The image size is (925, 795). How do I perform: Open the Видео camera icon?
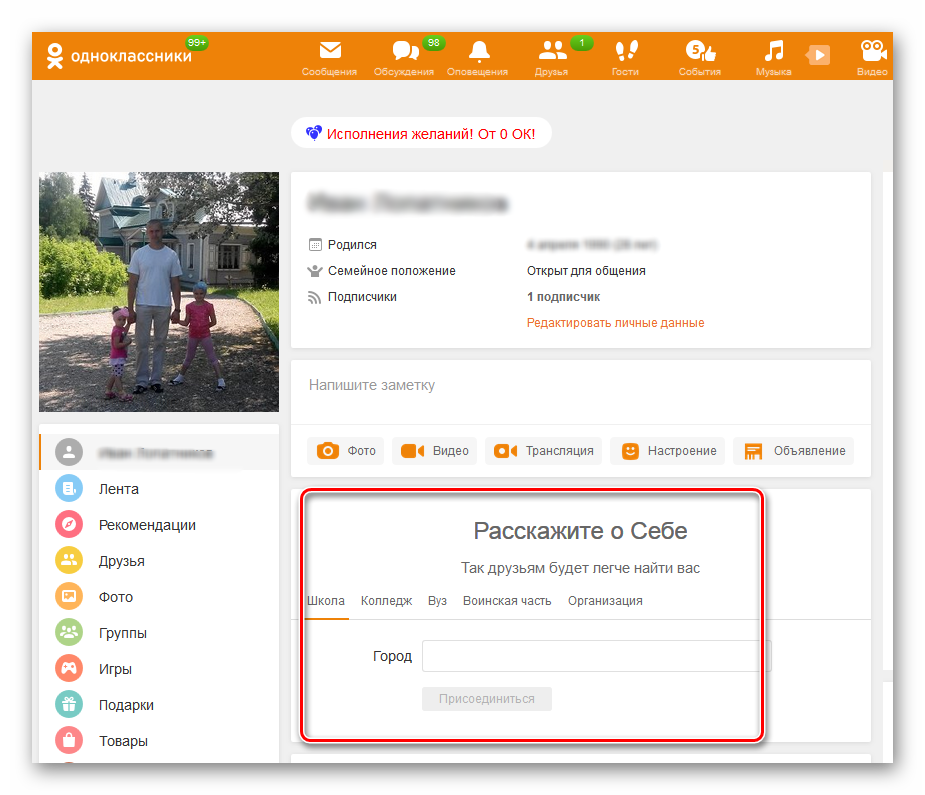coord(872,52)
